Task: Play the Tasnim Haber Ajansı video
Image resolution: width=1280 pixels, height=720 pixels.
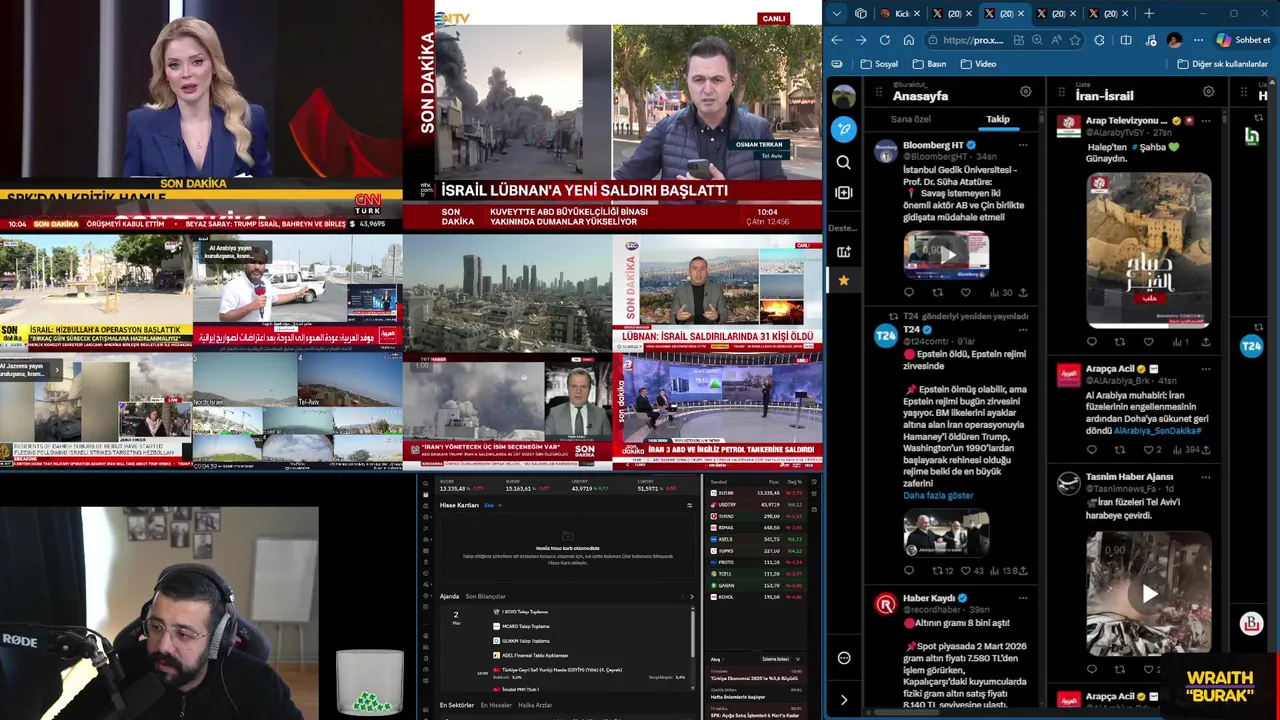Action: click(1149, 594)
